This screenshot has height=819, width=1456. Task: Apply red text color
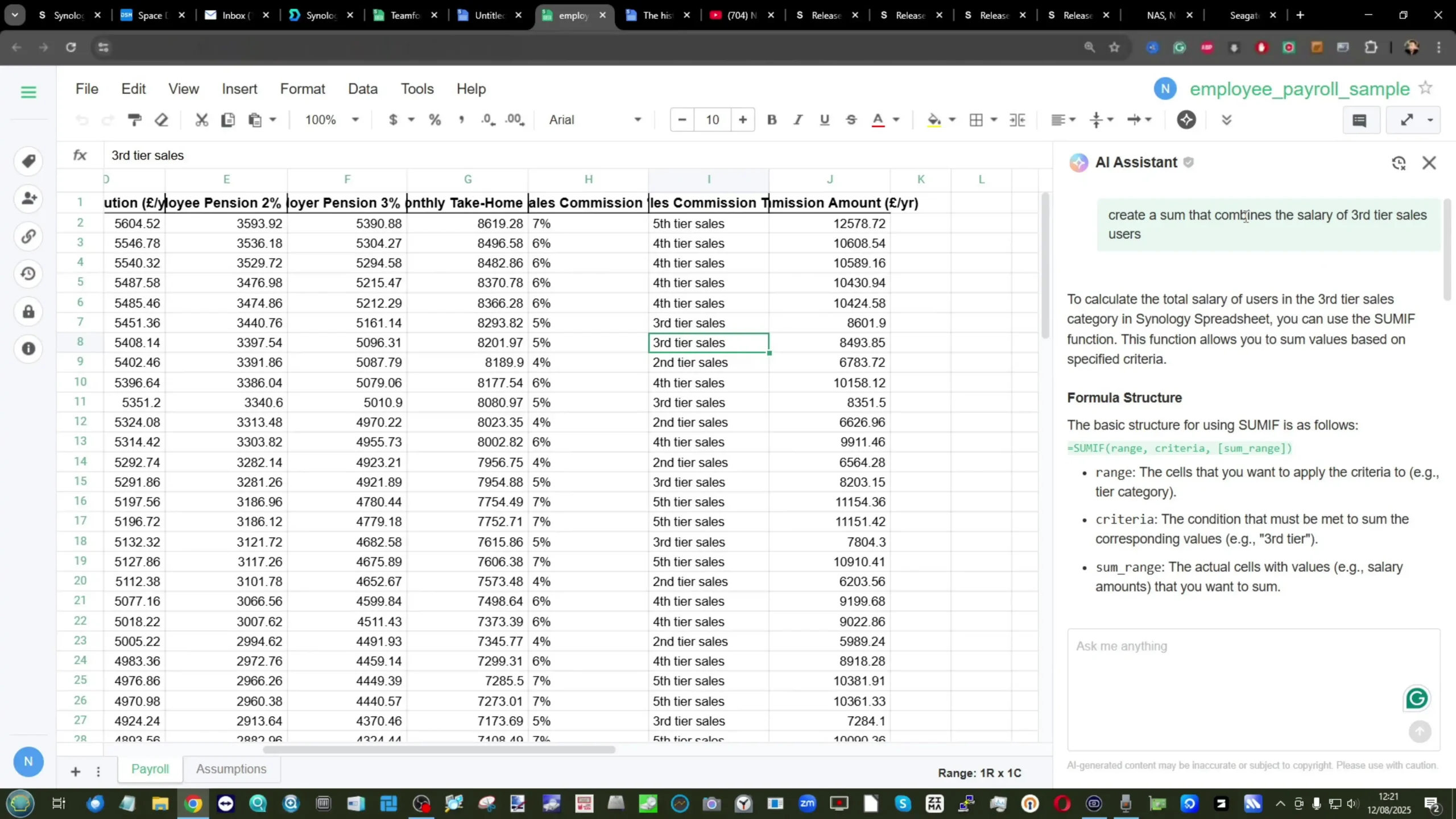[878, 119]
